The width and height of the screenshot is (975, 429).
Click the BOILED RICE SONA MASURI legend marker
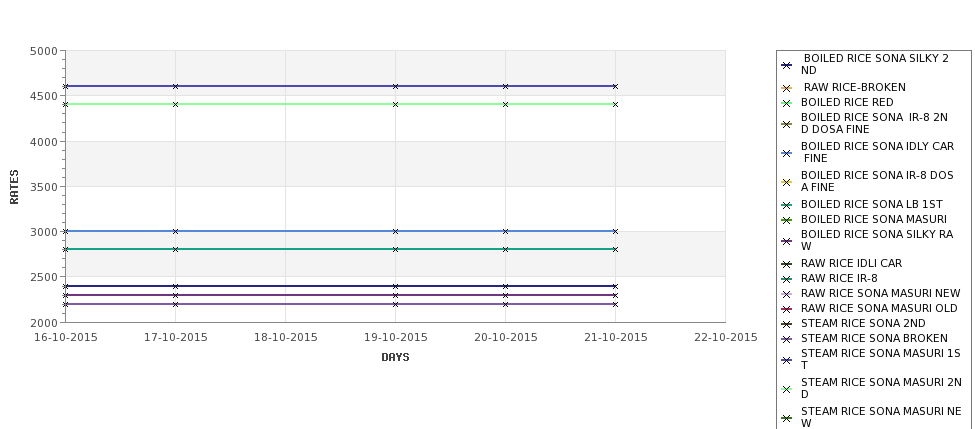[x=786, y=219]
